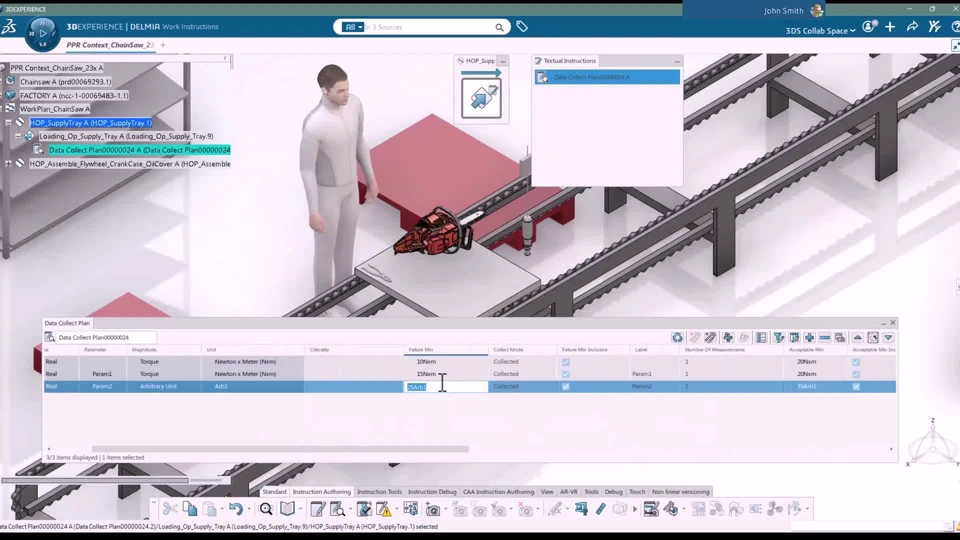Image resolution: width=960 pixels, height=540 pixels.
Task: Toggle Acceptable Min Inclusive checkbox in first Torque row
Action: tap(856, 362)
